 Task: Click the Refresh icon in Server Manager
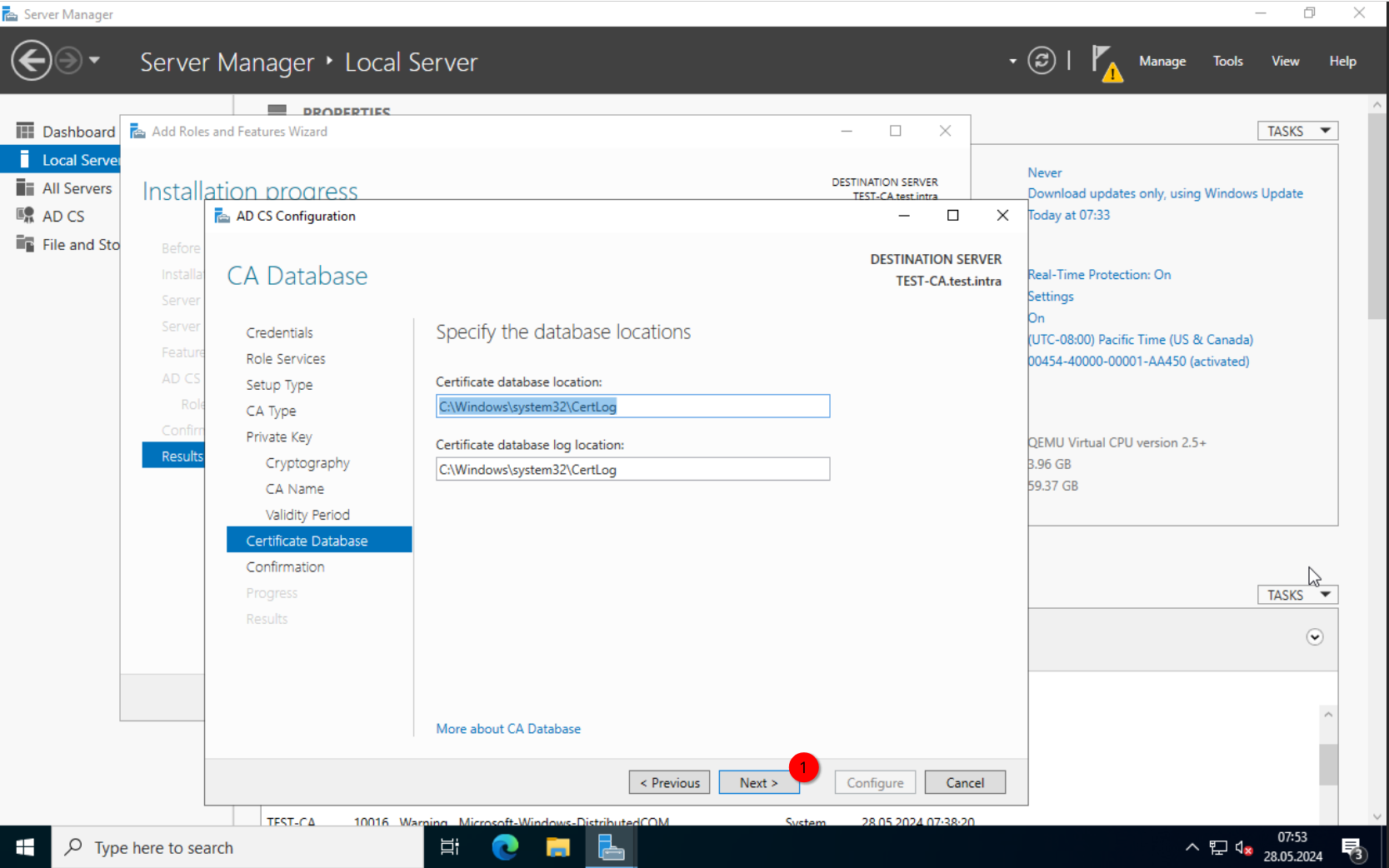coord(1041,61)
